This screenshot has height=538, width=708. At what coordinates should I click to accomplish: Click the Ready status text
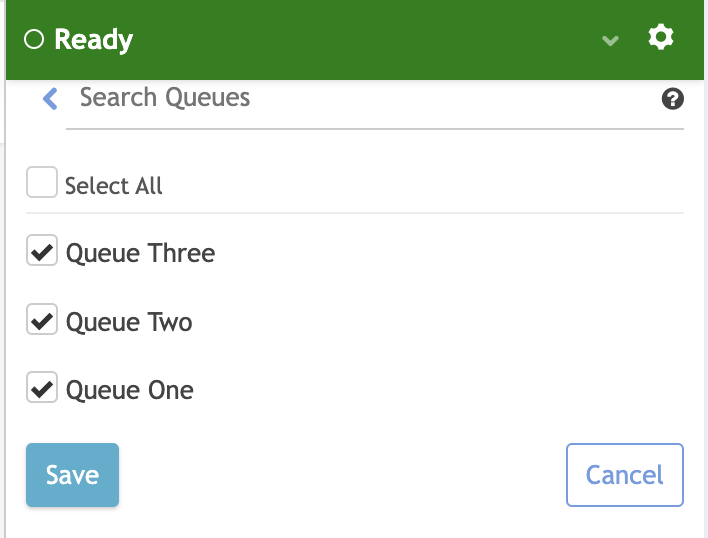pyautogui.click(x=93, y=40)
